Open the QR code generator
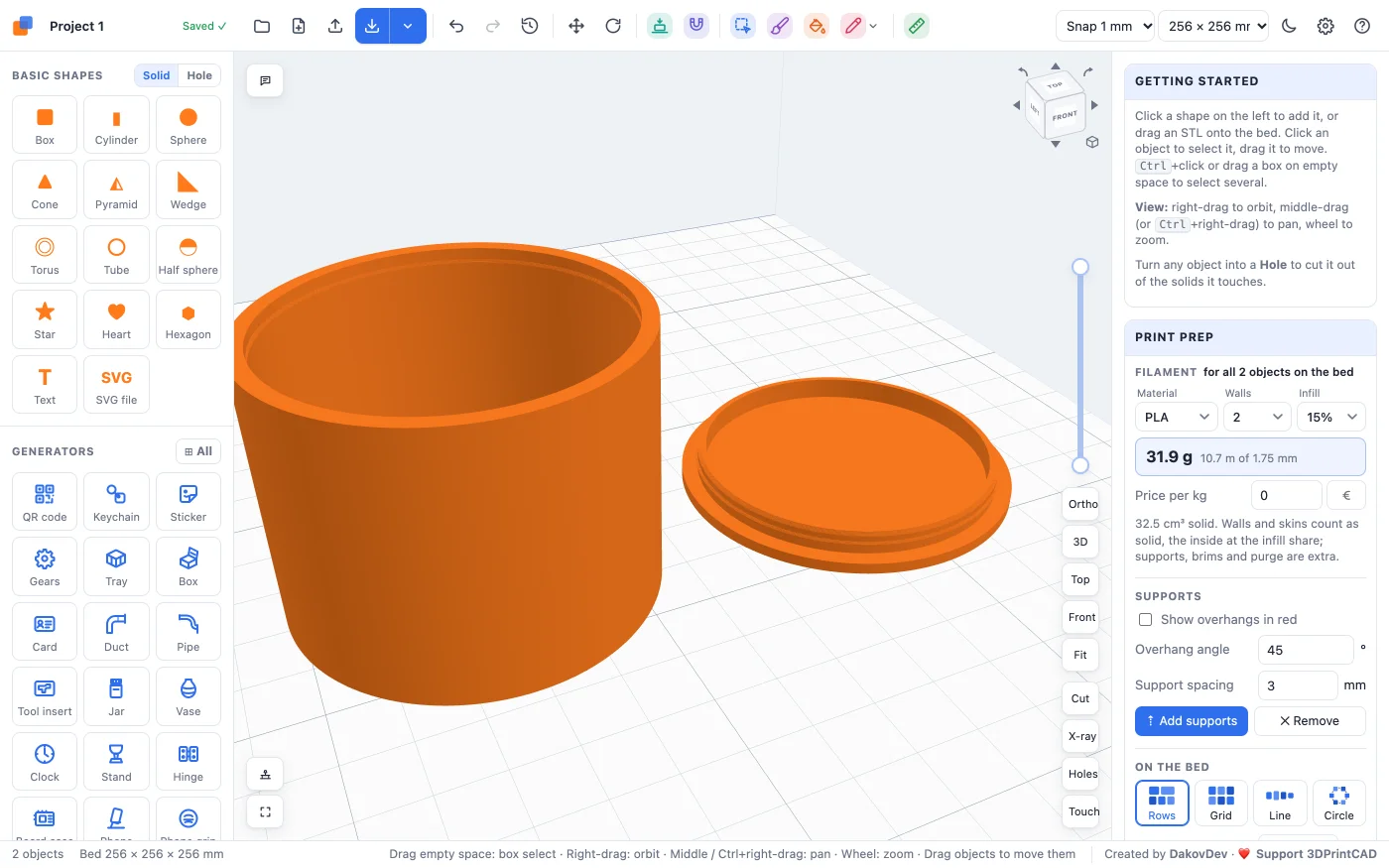Image resolution: width=1389 pixels, height=868 pixels. [45, 502]
